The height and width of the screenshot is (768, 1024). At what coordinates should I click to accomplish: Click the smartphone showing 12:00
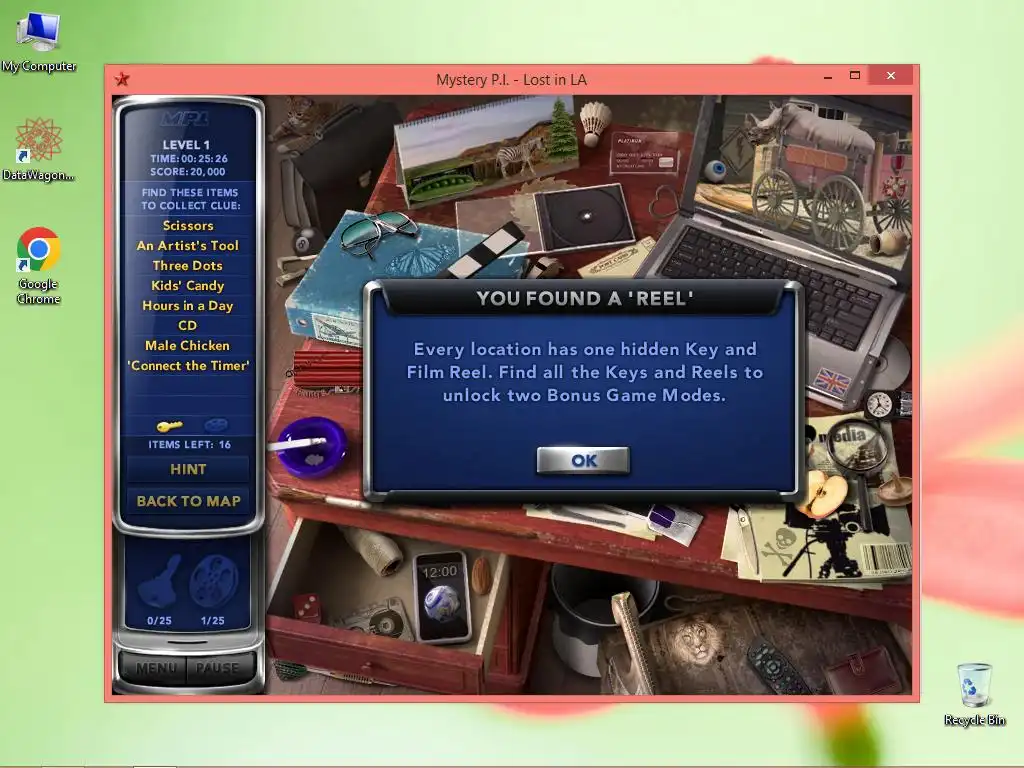pyautogui.click(x=442, y=597)
